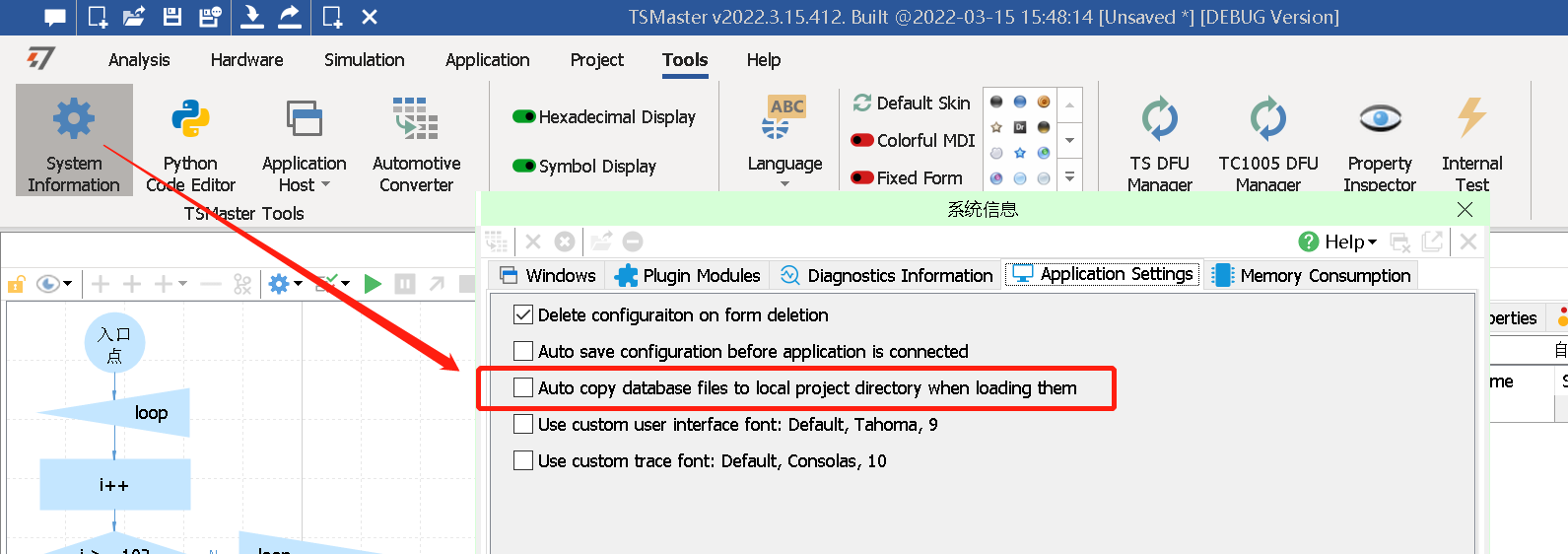The width and height of the screenshot is (1568, 554).
Task: Open the Analysis ribbon tab
Action: click(x=139, y=60)
